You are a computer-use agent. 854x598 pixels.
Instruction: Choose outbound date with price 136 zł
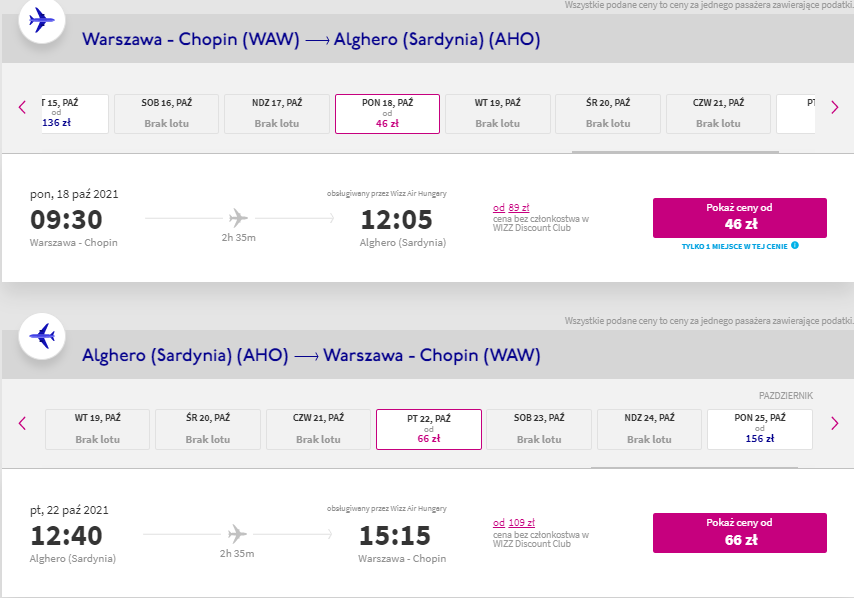(x=75, y=113)
